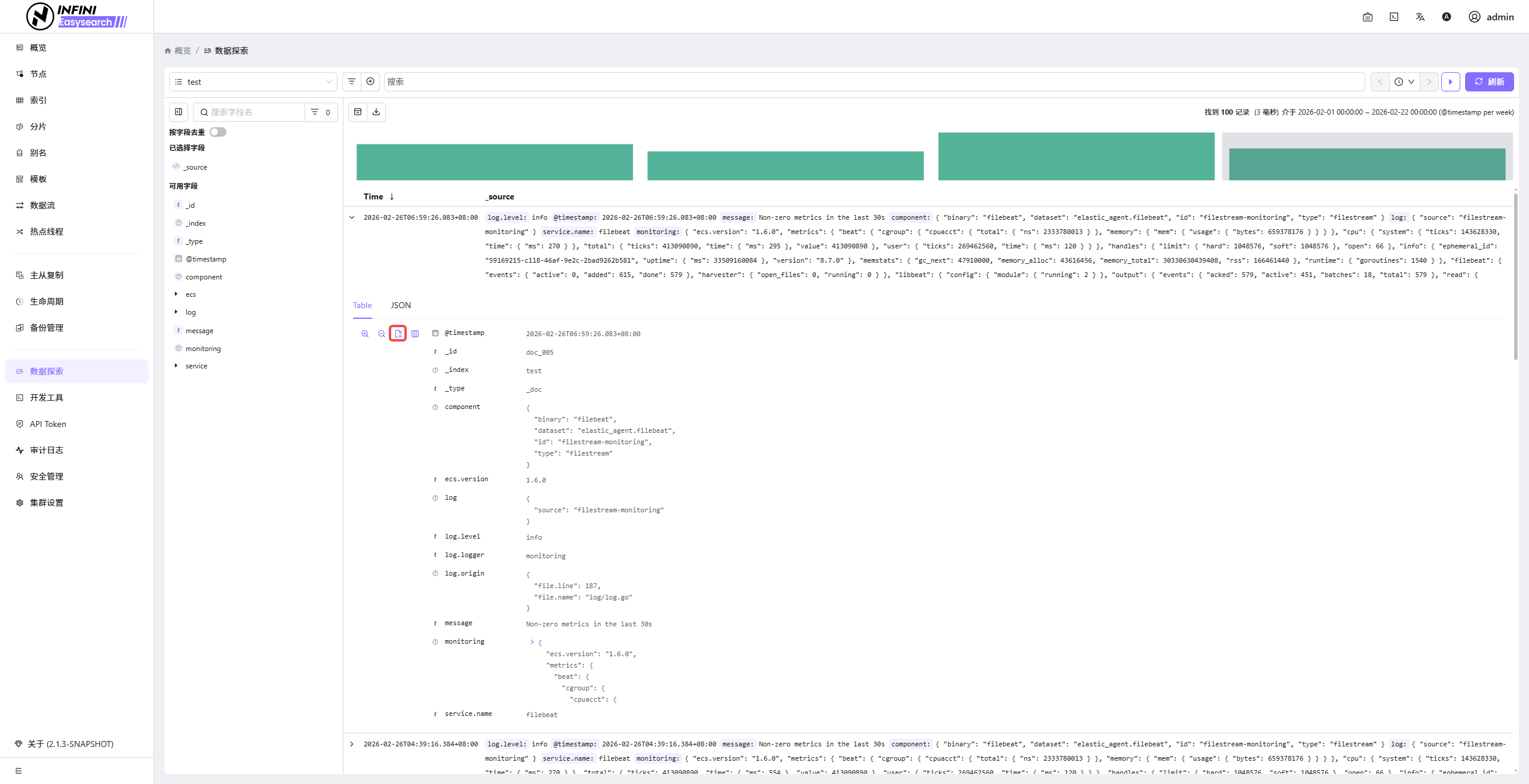
Task: Open the language switch icon in header
Action: click(x=1420, y=17)
